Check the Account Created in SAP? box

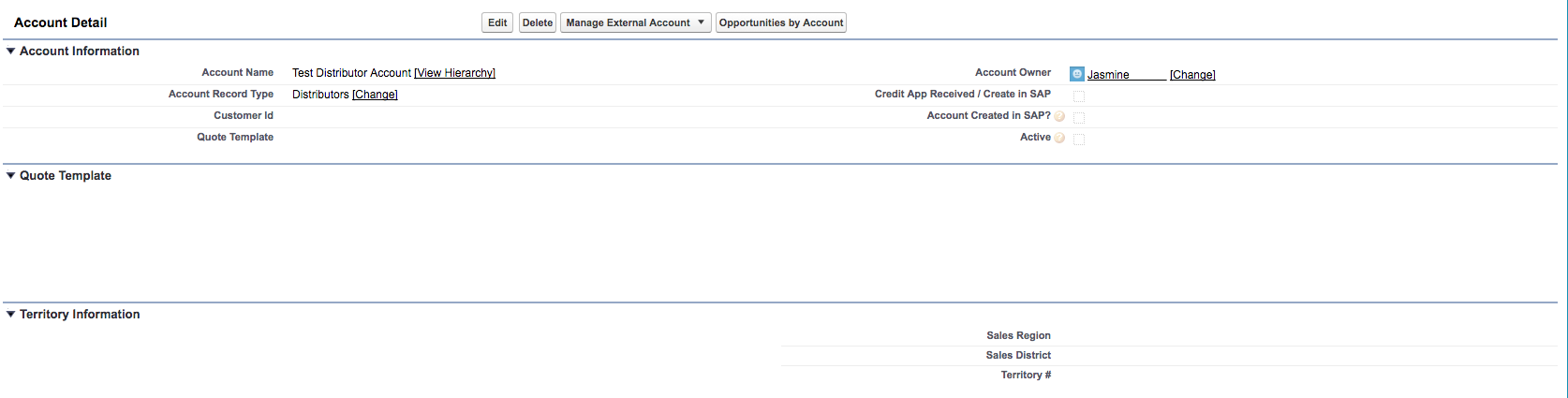click(1079, 118)
